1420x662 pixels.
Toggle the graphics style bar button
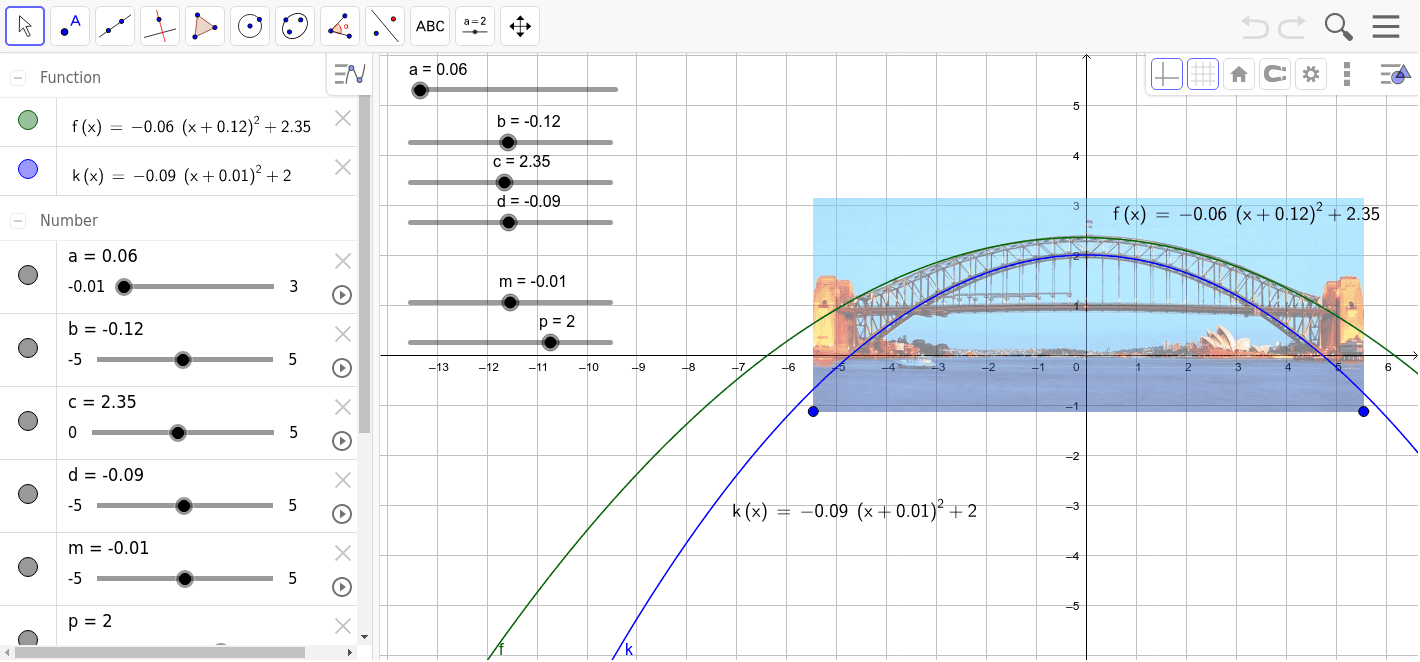tap(1394, 74)
